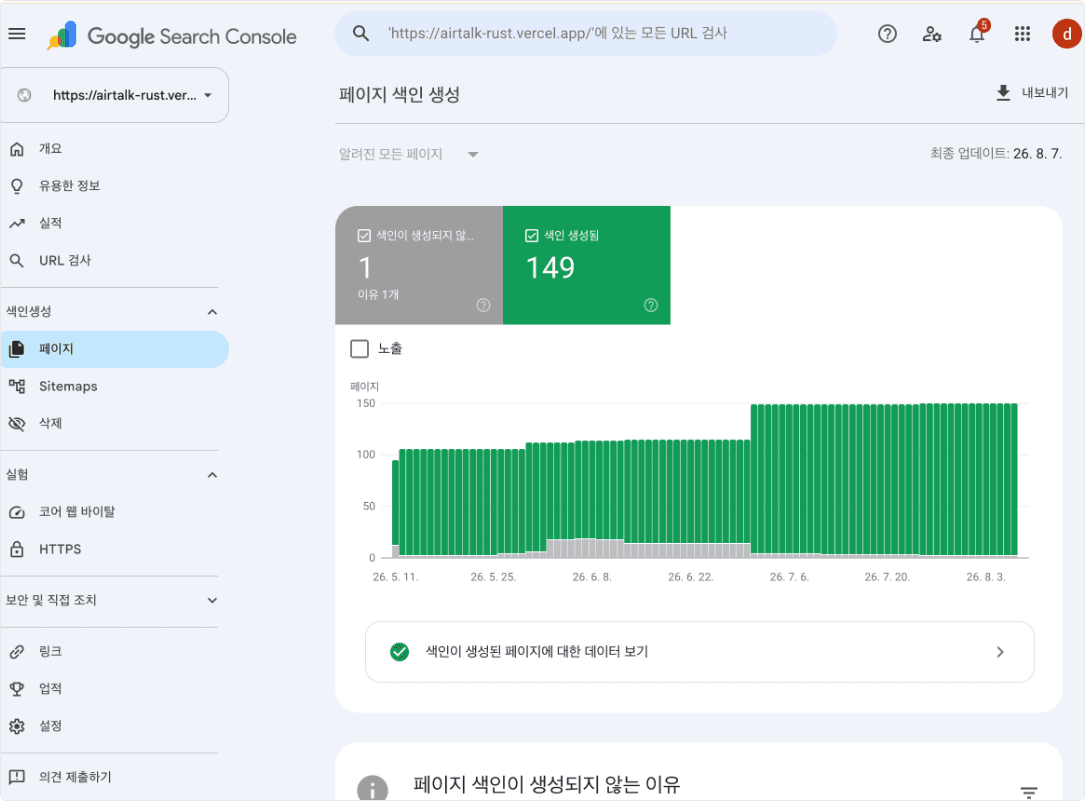Click the 유용한 정보 lightbulb icon
This screenshot has width=1085, height=801.
[x=17, y=186]
